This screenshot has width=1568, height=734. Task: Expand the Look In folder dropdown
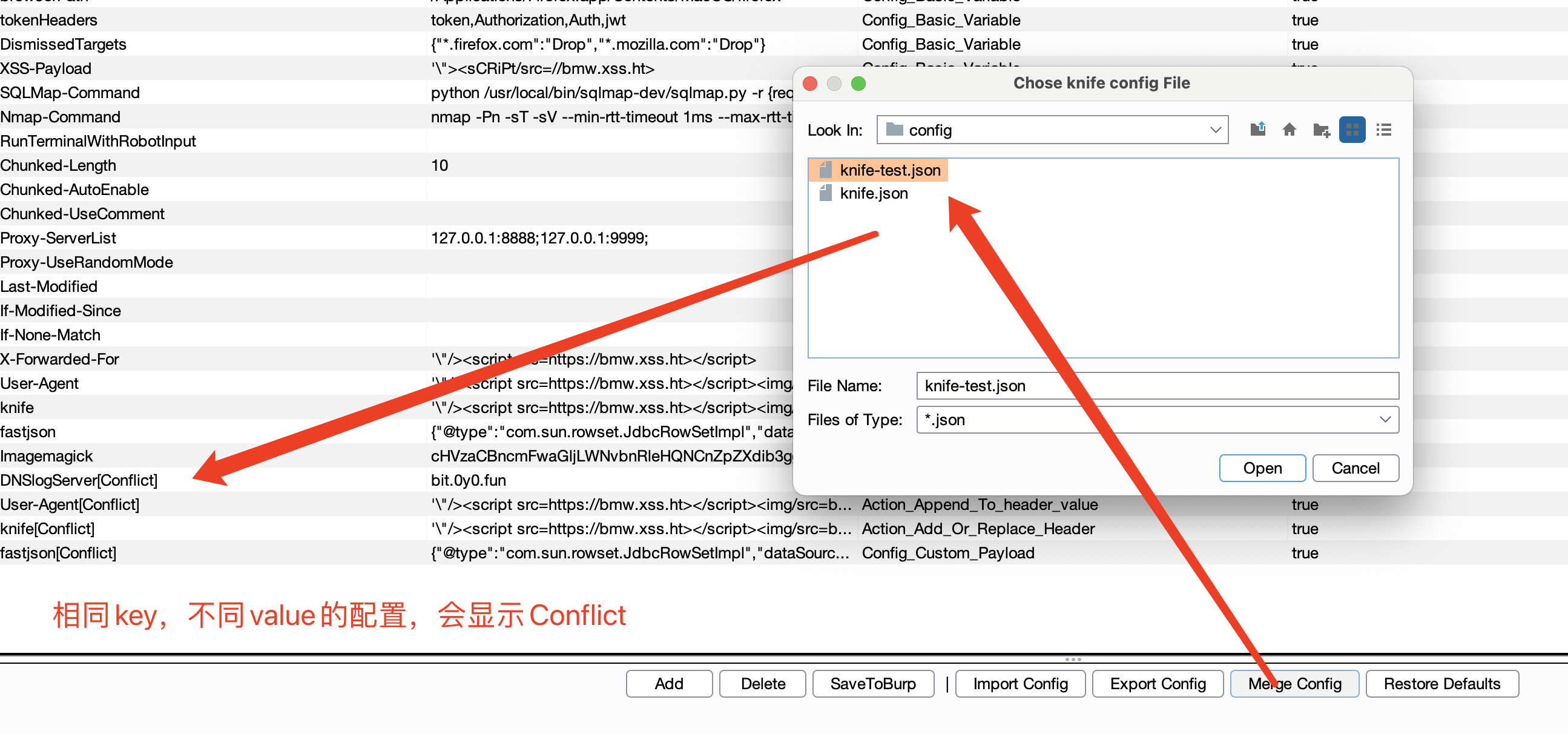1215,130
